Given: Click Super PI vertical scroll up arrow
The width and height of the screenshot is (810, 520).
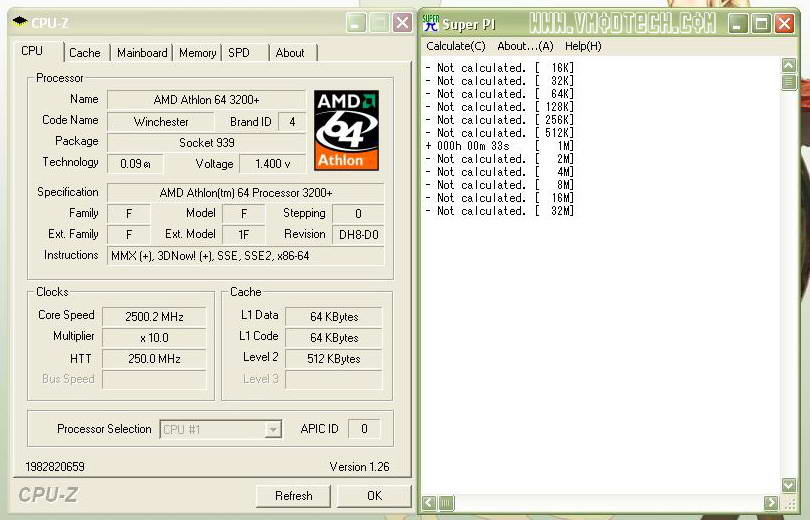Looking at the screenshot, I should [789, 66].
